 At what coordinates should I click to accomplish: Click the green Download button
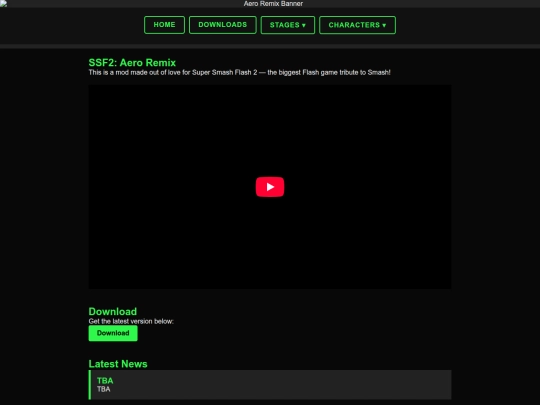113,333
